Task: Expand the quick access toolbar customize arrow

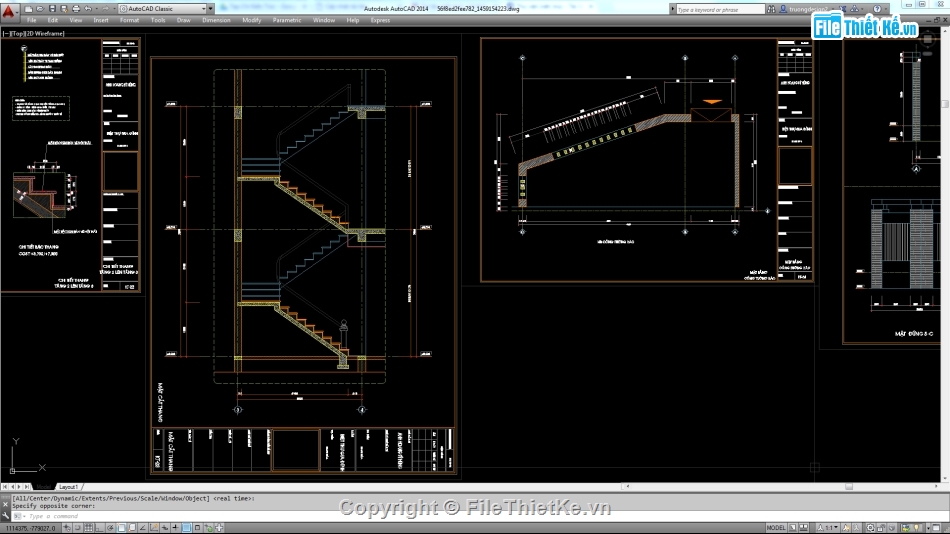Action: click(210, 8)
